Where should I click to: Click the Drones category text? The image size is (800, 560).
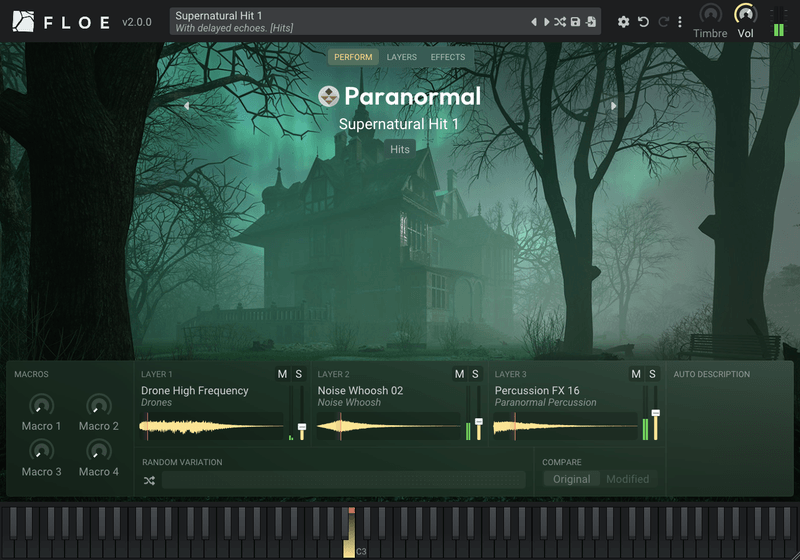click(156, 402)
